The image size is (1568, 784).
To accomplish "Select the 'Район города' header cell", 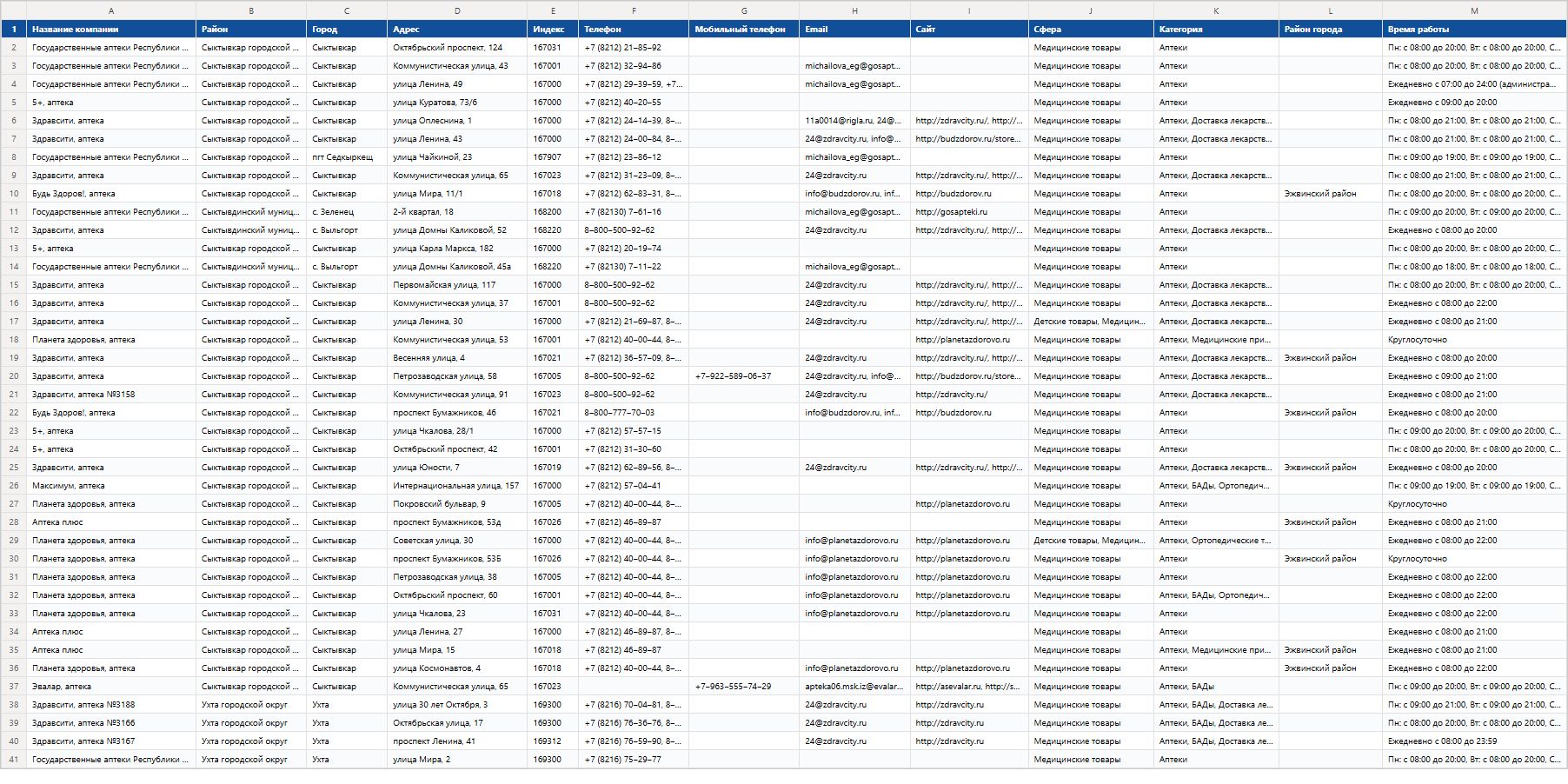I will tap(1331, 29).
